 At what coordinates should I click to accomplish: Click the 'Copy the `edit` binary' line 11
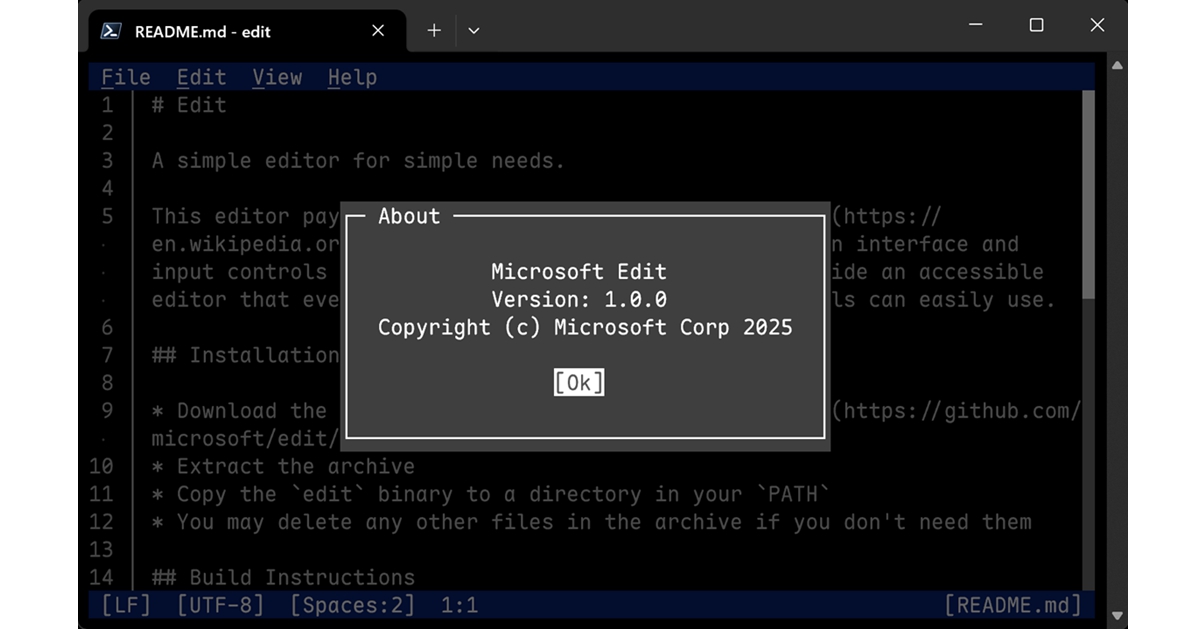[491, 494]
